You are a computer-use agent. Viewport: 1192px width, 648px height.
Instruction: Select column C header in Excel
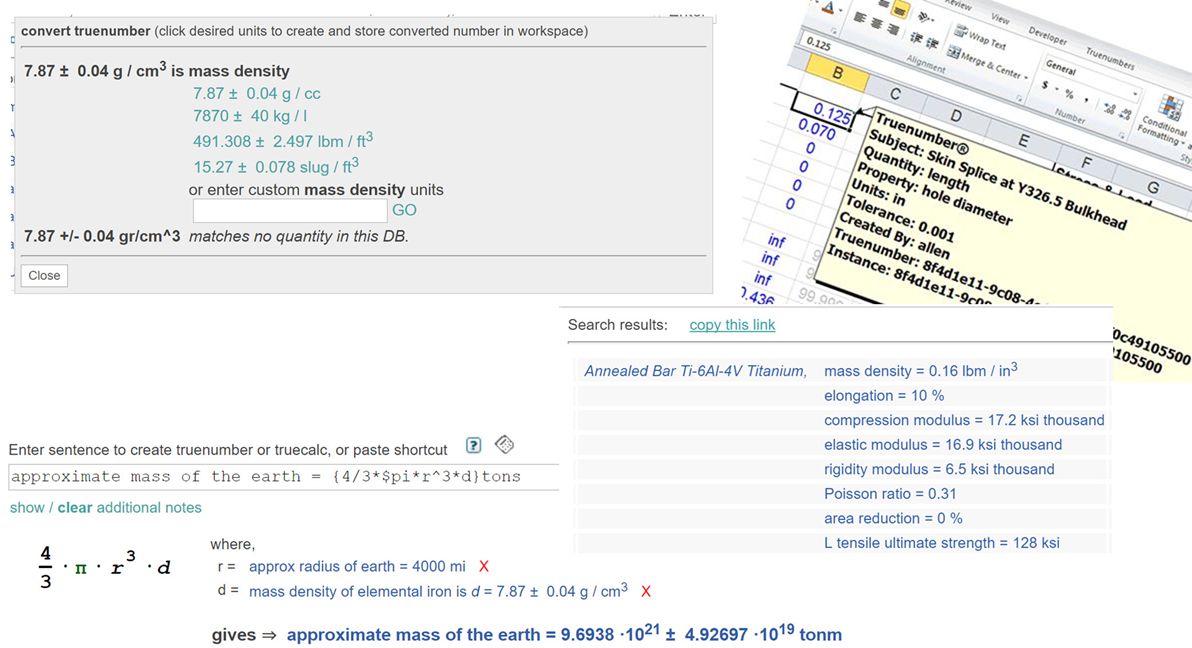[x=896, y=94]
